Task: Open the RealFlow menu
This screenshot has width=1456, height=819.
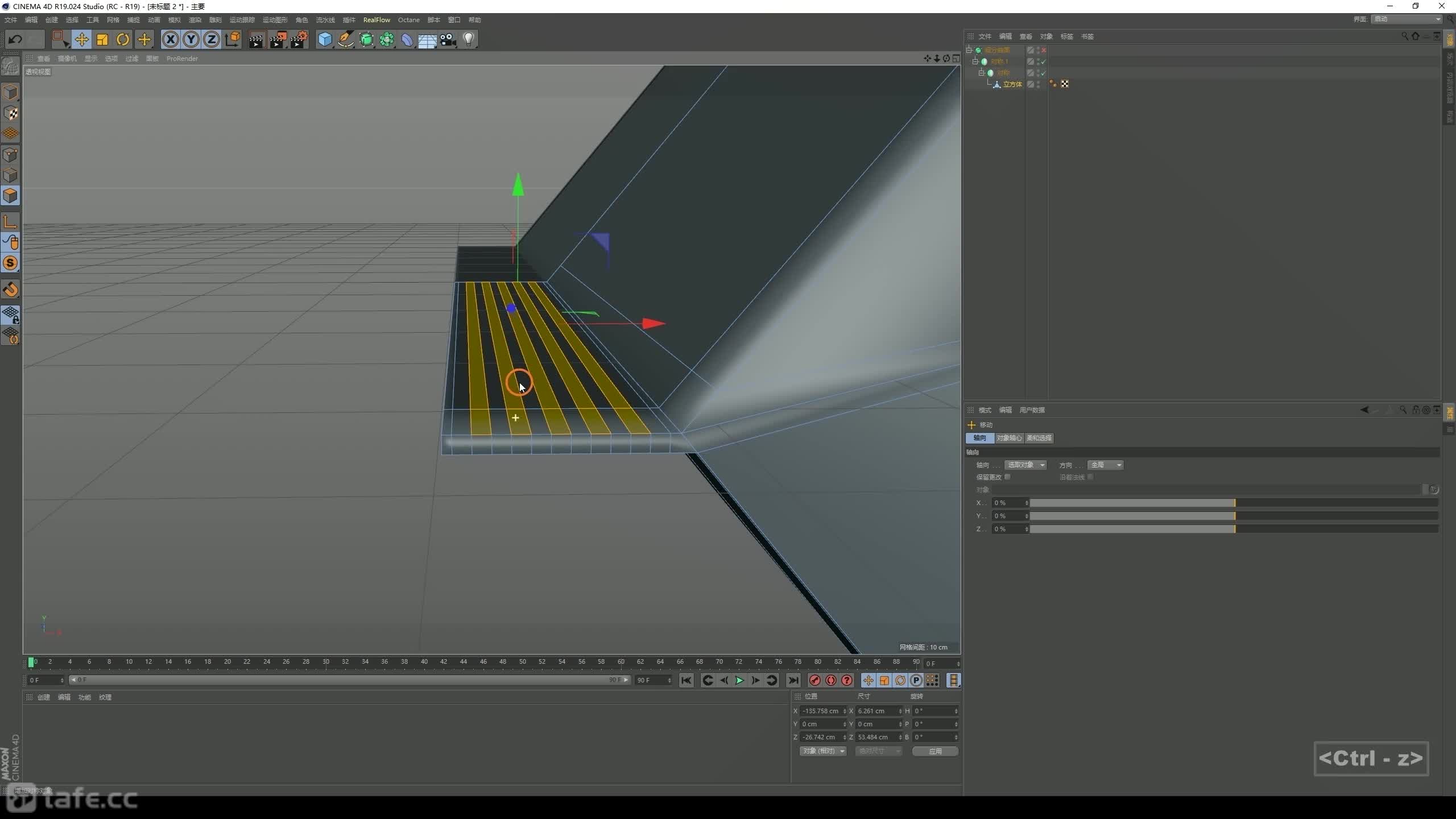Action: [x=377, y=20]
